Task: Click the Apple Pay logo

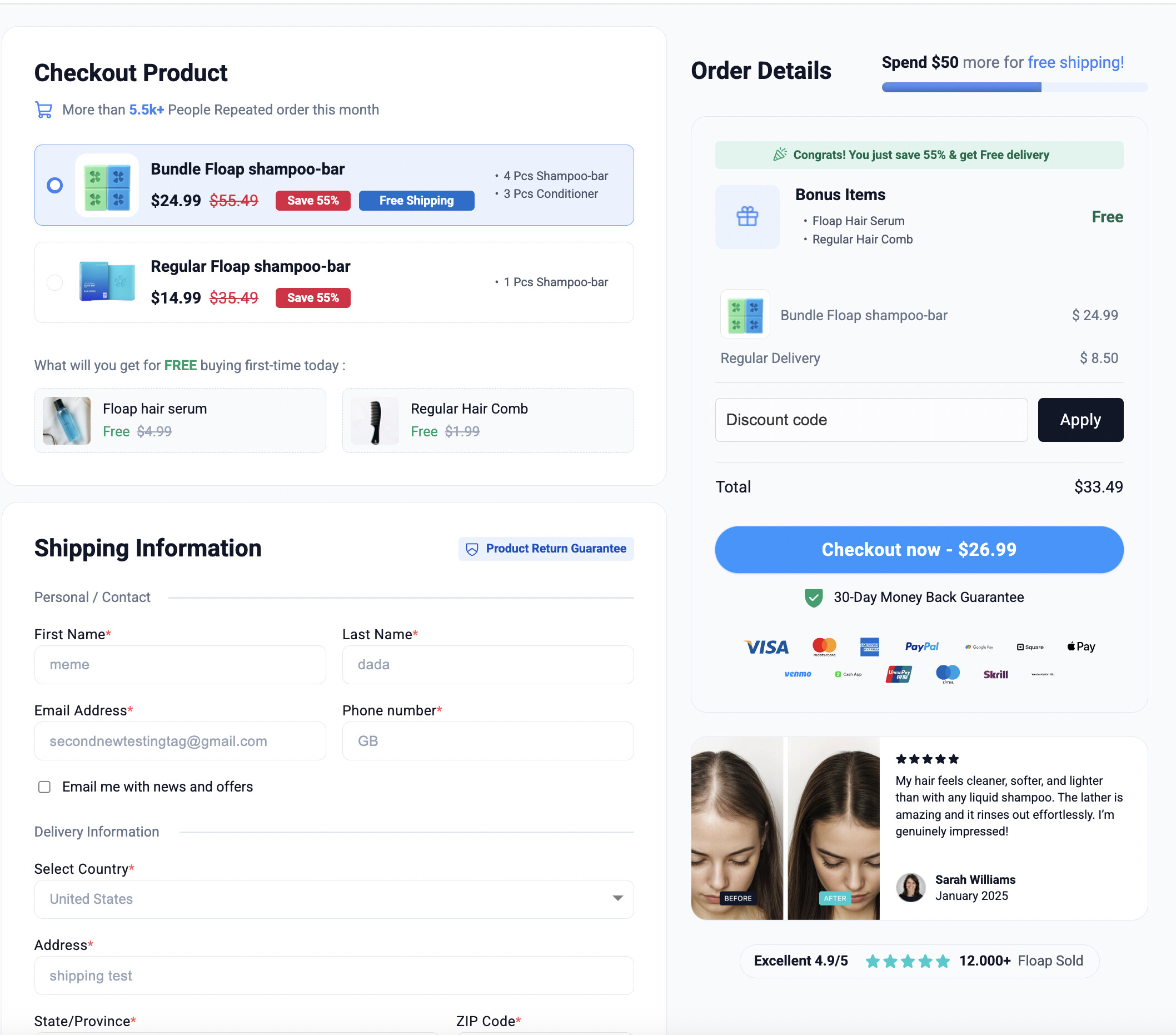Action: (x=1081, y=646)
